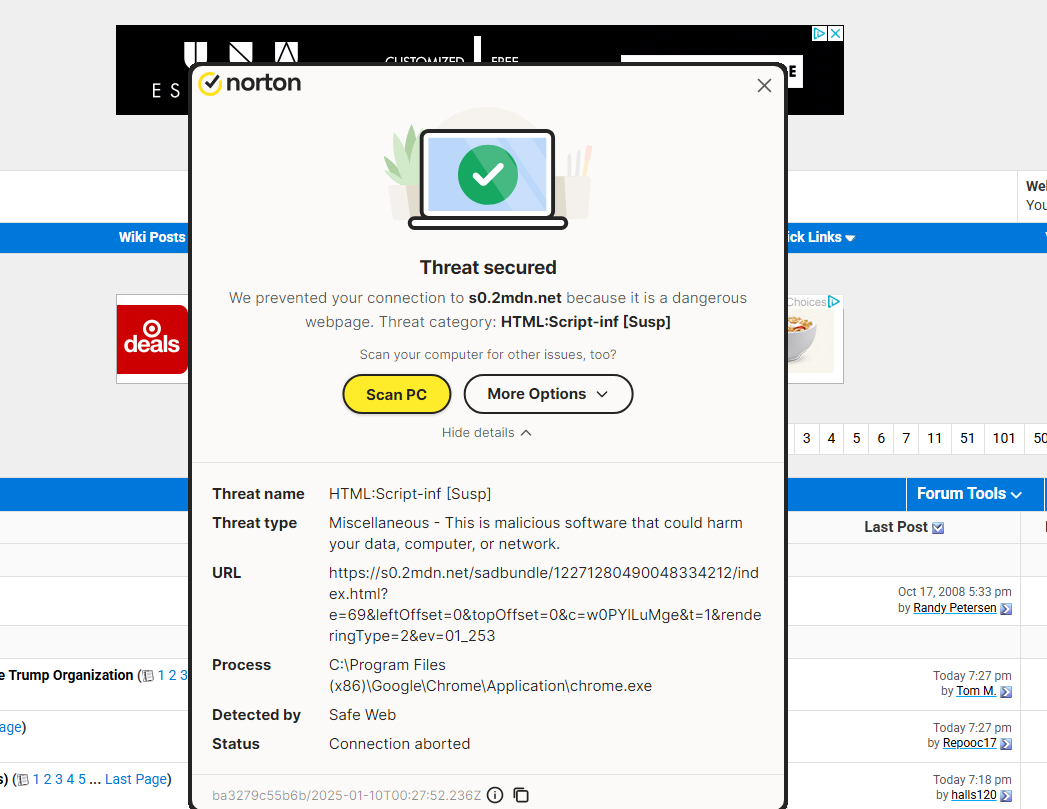Jump to the thread's Last Page link

(135, 779)
